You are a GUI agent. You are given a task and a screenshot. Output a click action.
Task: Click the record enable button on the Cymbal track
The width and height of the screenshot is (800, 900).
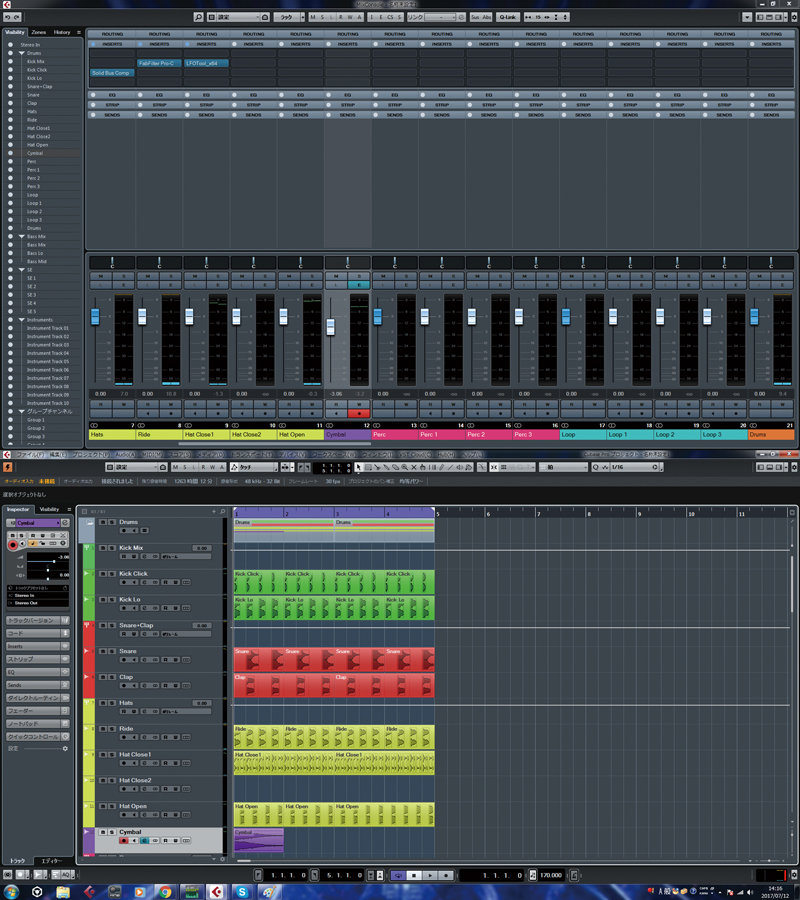click(124, 841)
